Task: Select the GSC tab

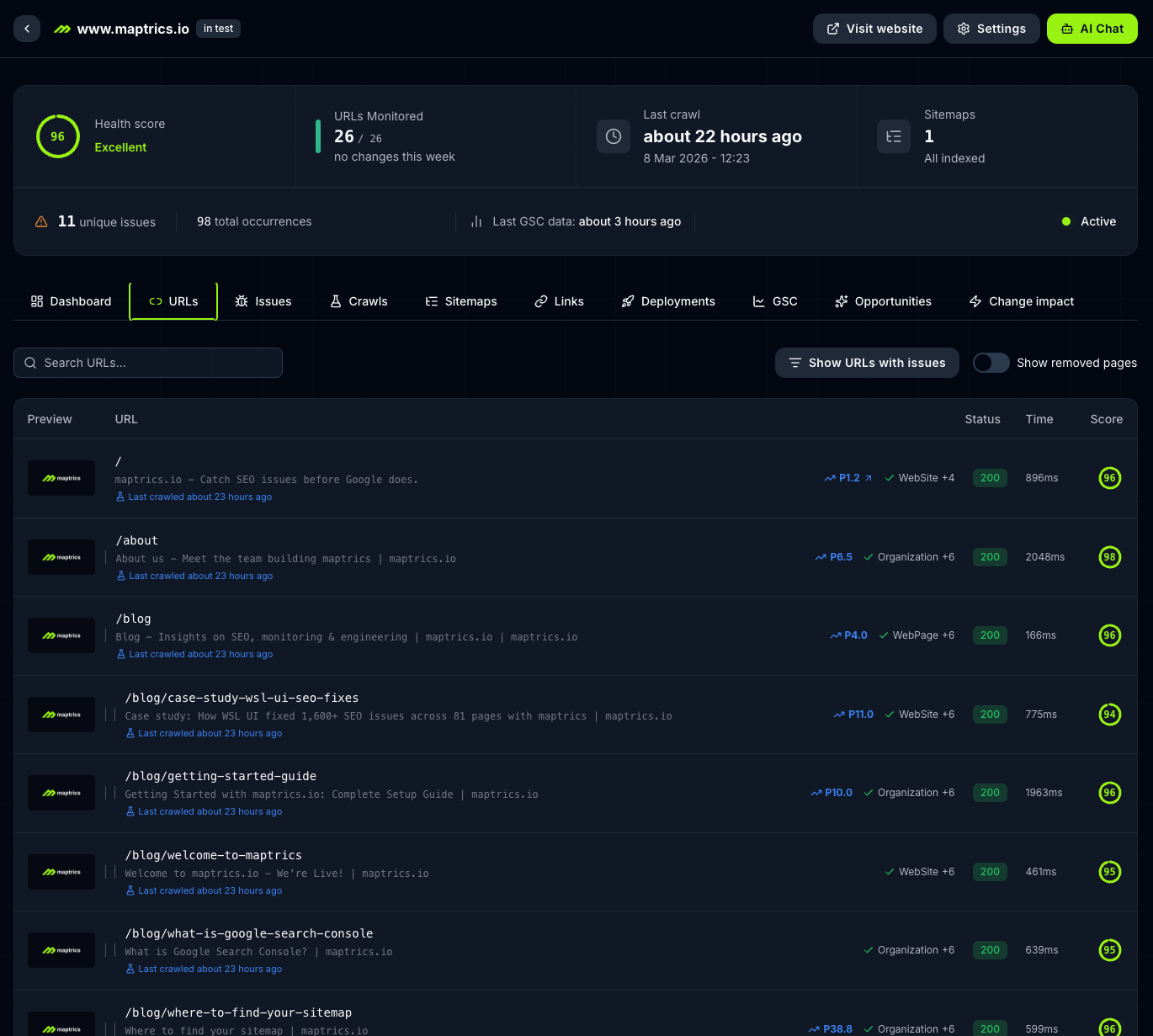Action: 775,301
